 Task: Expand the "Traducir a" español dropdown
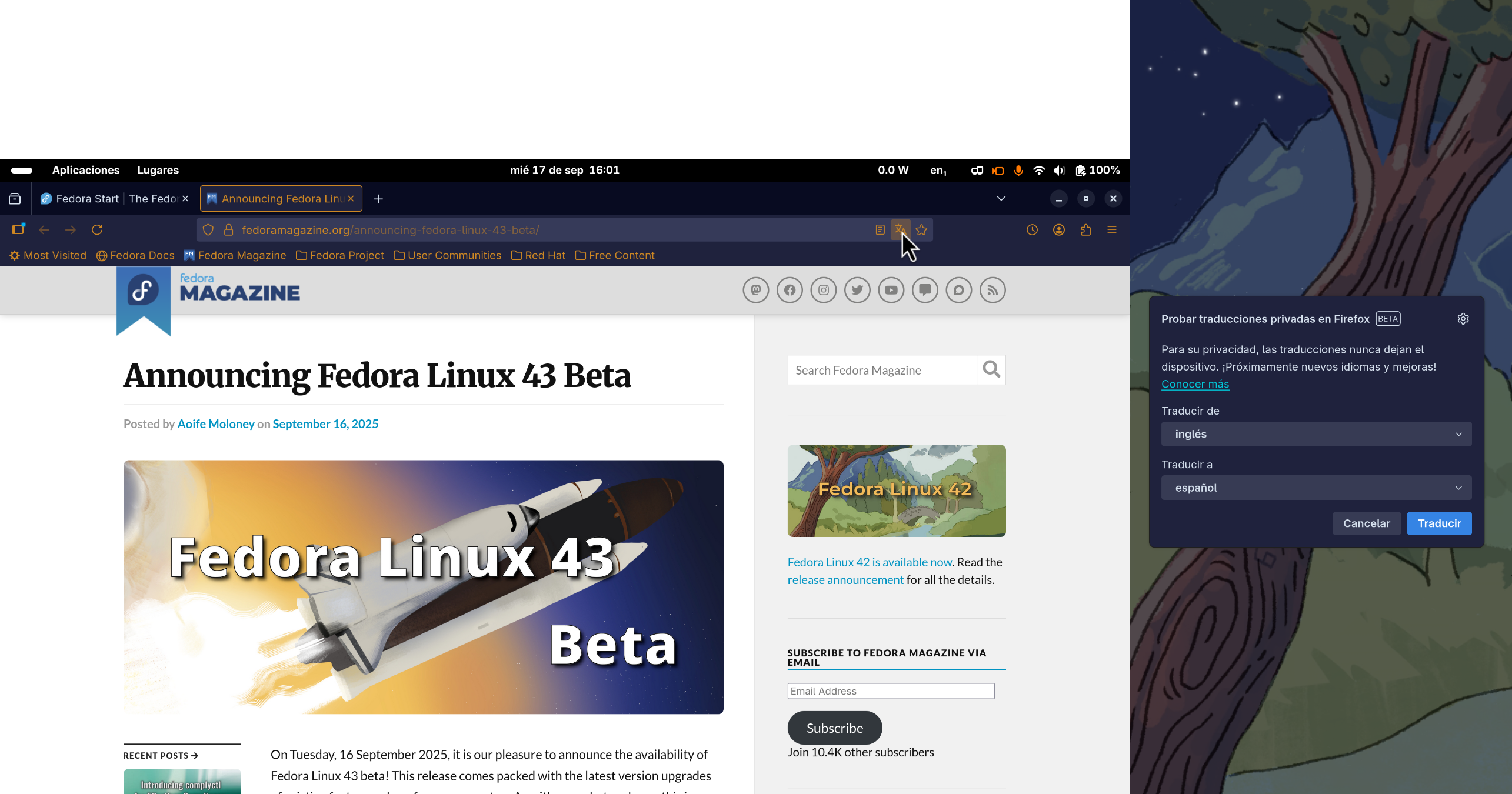click(x=1316, y=488)
